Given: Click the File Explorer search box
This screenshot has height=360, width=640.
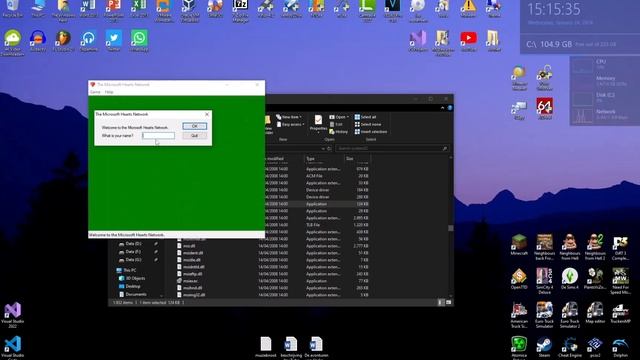Looking at the screenshot, I should click(x=392, y=149).
